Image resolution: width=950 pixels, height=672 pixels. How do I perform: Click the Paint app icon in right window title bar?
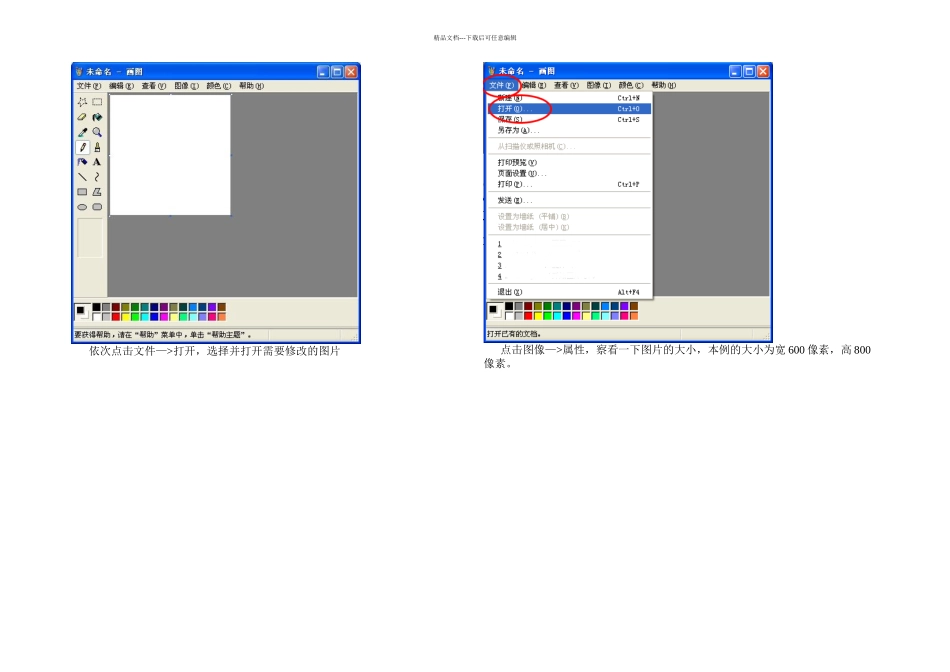[x=491, y=71]
